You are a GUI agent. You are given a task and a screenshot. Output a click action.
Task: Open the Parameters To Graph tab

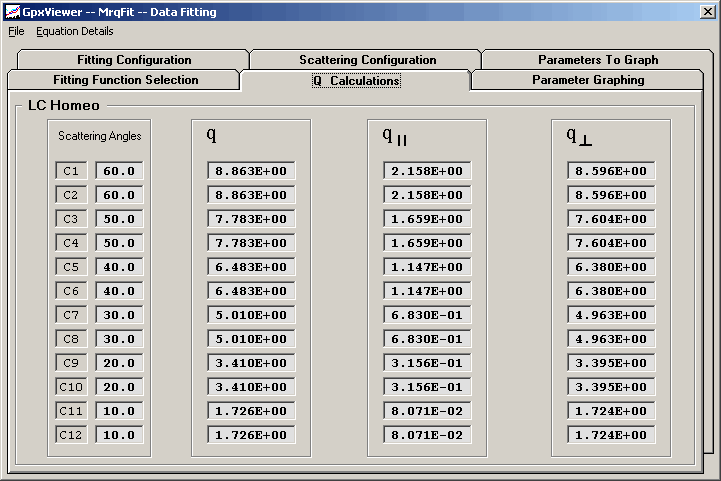pos(598,60)
